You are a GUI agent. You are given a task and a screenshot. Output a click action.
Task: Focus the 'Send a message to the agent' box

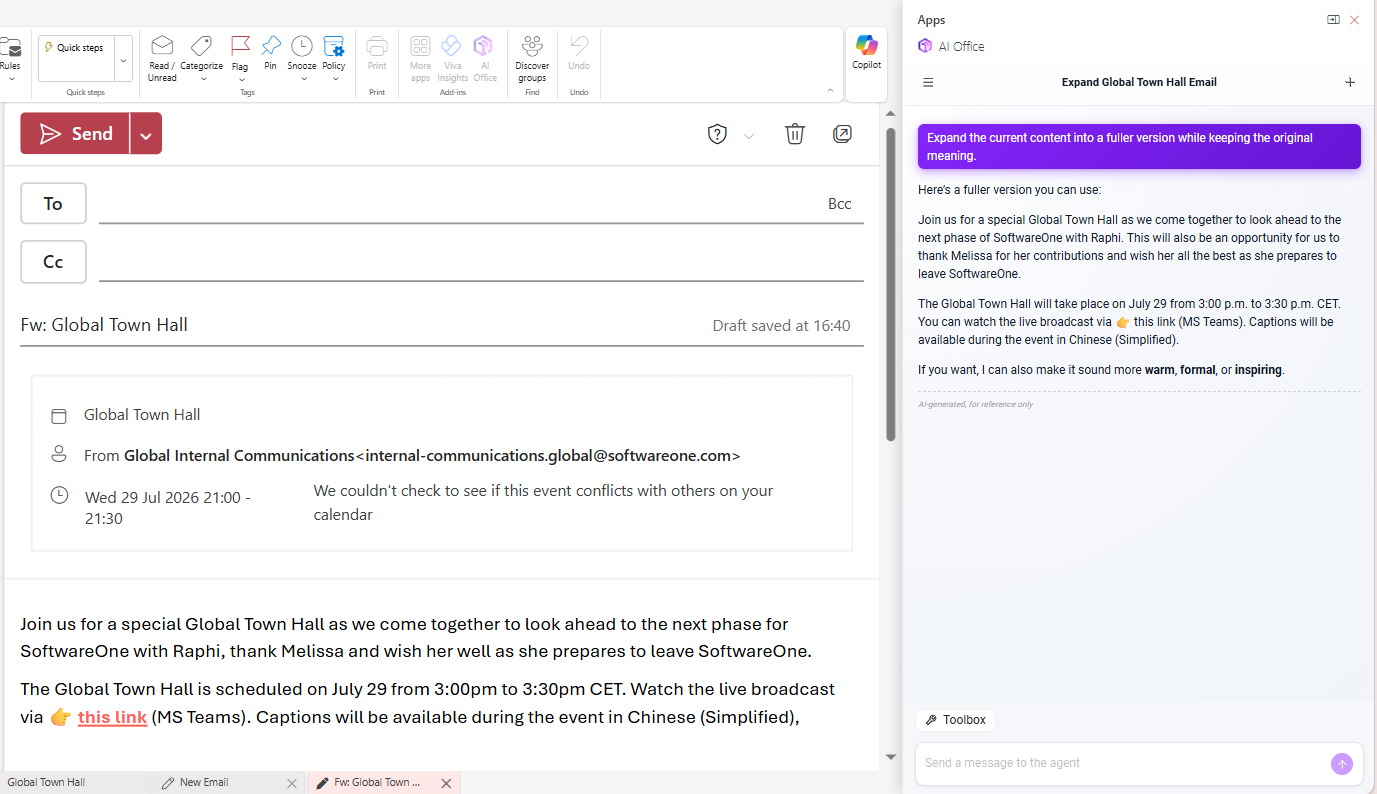click(x=1122, y=764)
